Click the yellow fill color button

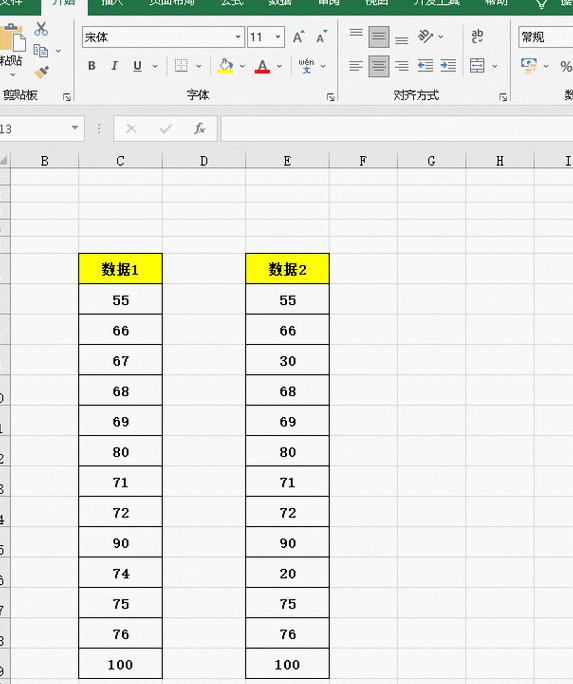pyautogui.click(x=225, y=66)
